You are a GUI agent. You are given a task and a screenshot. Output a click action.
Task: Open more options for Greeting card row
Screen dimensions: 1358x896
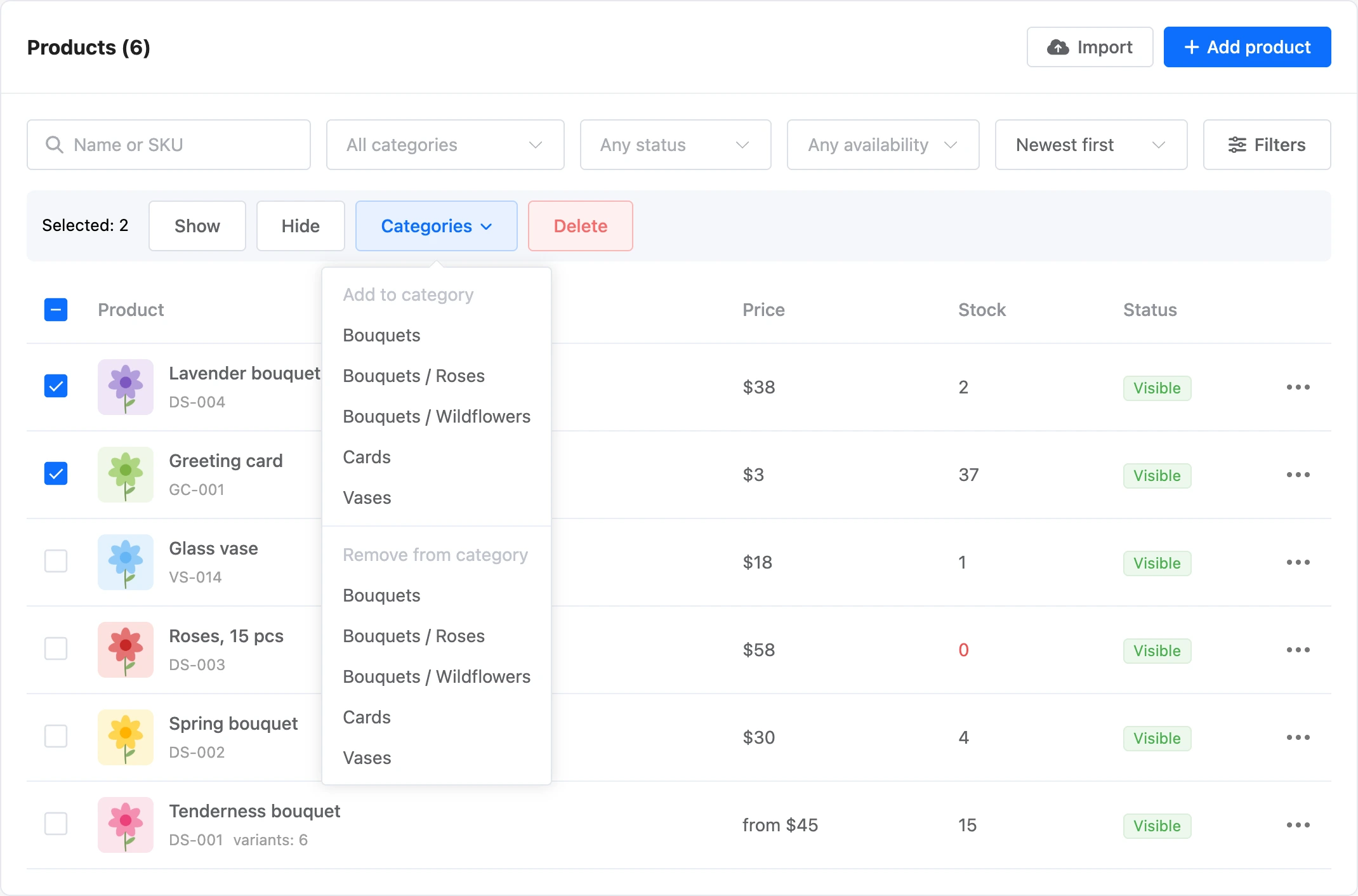[x=1298, y=475]
